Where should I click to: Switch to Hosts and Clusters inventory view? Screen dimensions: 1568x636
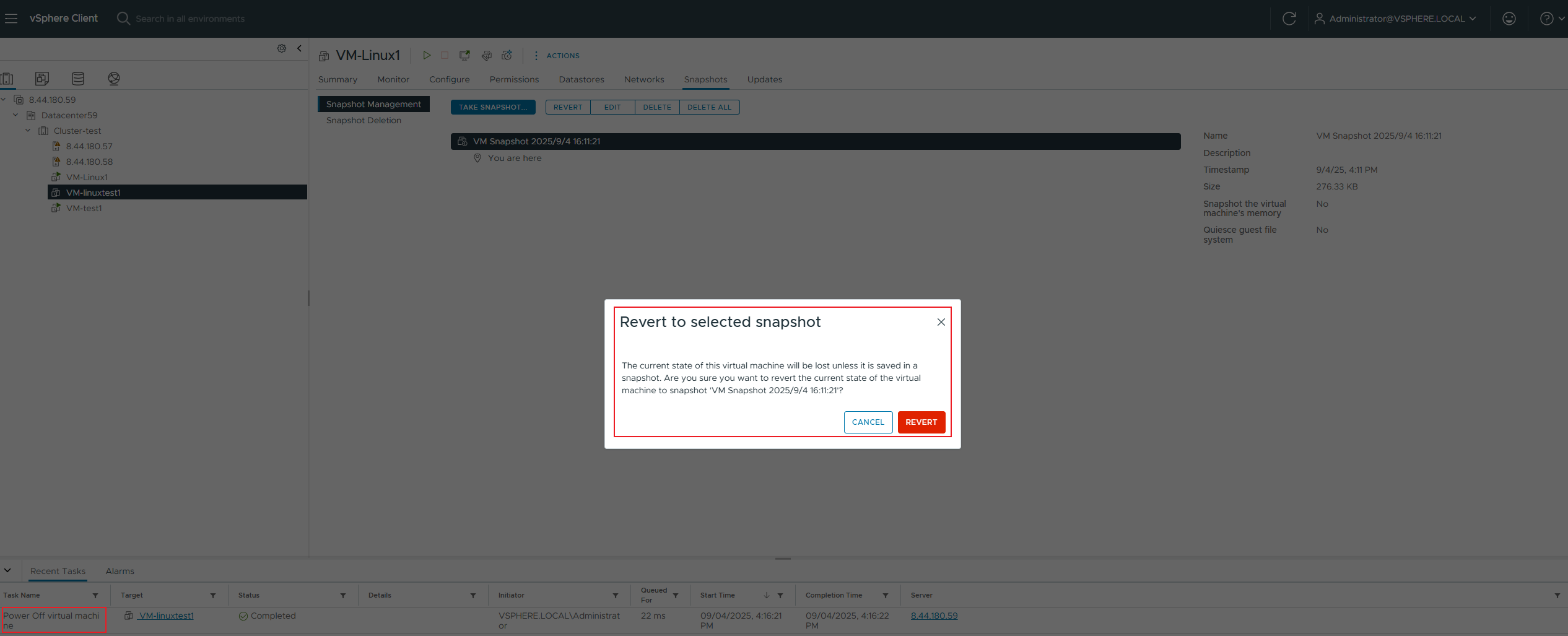[x=7, y=79]
